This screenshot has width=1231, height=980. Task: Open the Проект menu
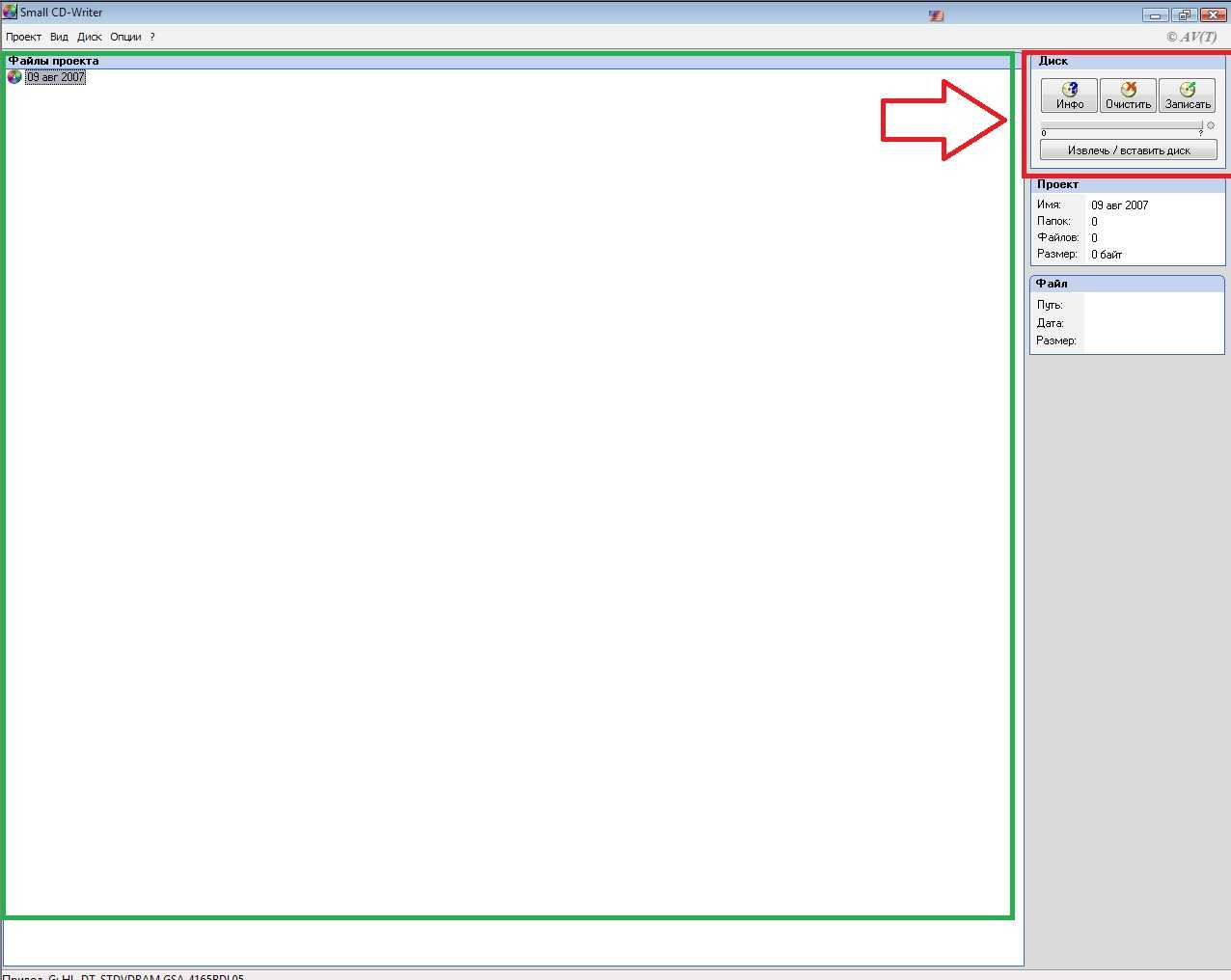pos(23,37)
